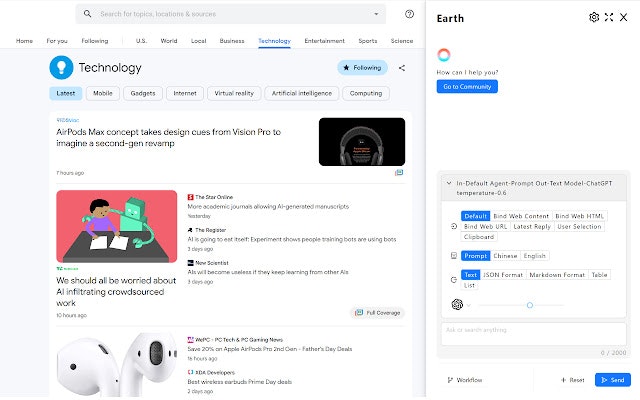
Task: Click New Scientist source icon
Action: click(x=190, y=263)
